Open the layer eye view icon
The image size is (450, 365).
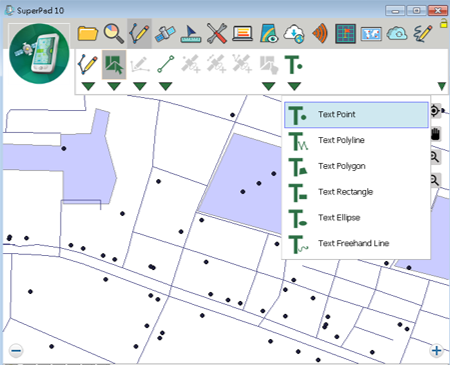tap(269, 34)
